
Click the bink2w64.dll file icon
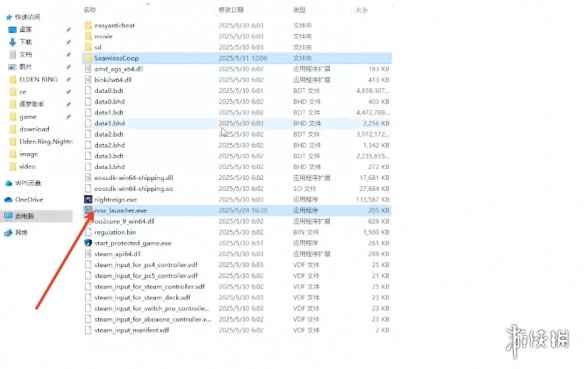[x=88, y=80]
